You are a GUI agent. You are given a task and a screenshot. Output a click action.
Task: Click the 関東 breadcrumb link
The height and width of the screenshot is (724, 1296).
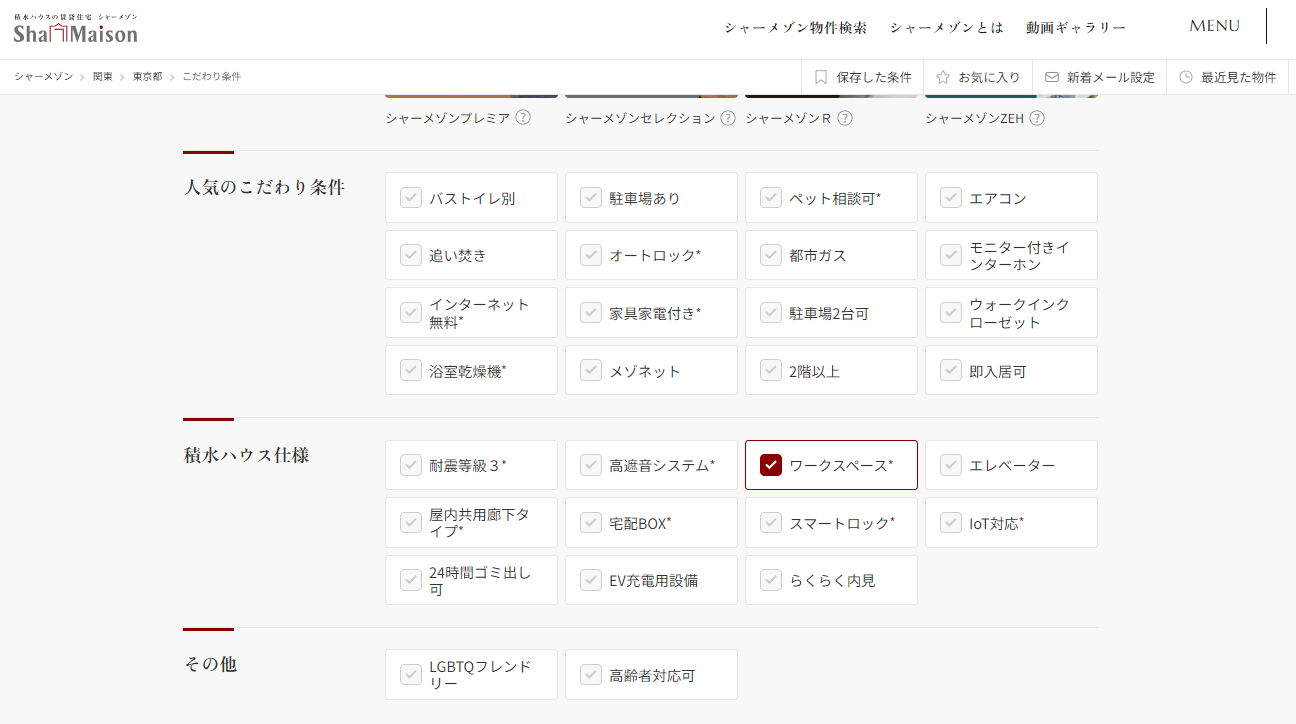click(x=103, y=77)
